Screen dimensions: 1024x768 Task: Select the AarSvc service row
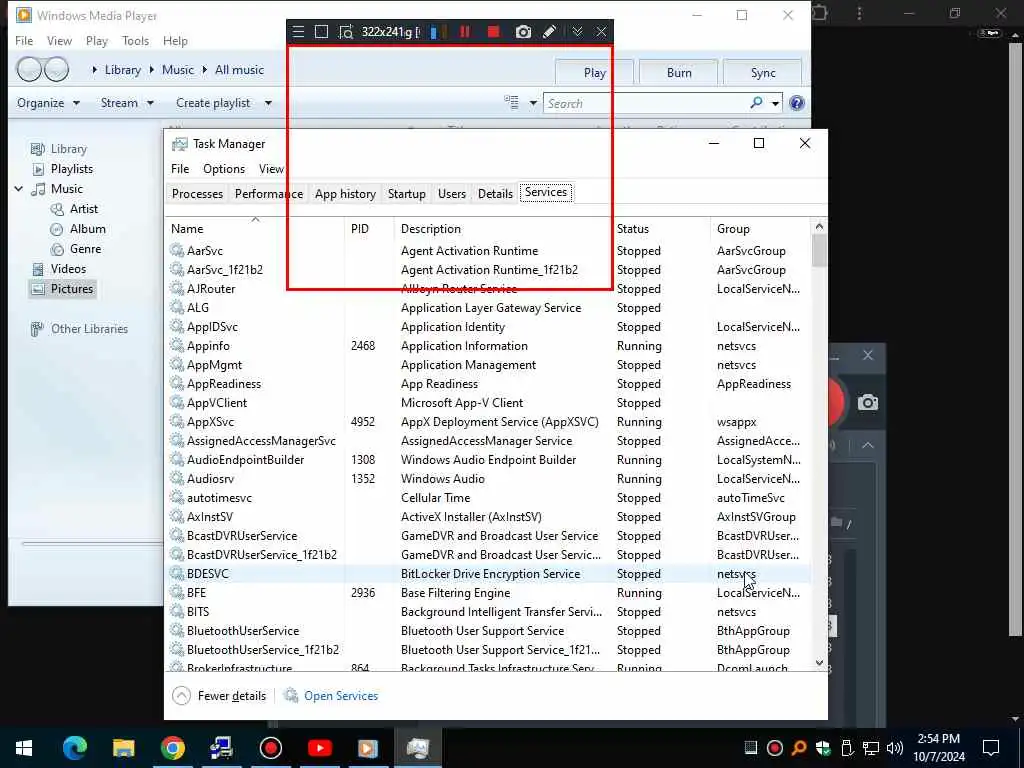tap(488, 251)
